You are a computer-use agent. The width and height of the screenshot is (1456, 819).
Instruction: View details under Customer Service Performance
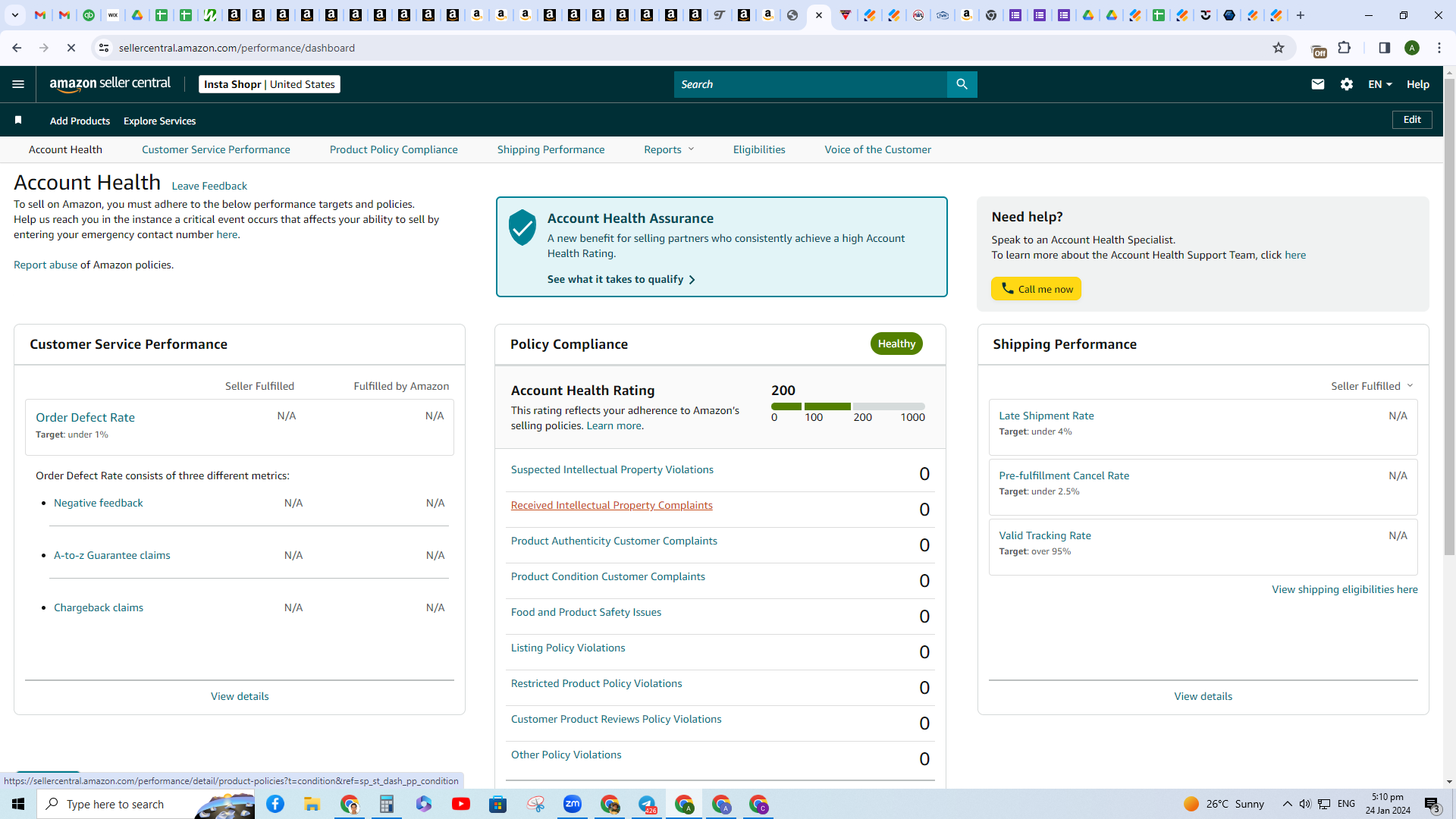[240, 696]
